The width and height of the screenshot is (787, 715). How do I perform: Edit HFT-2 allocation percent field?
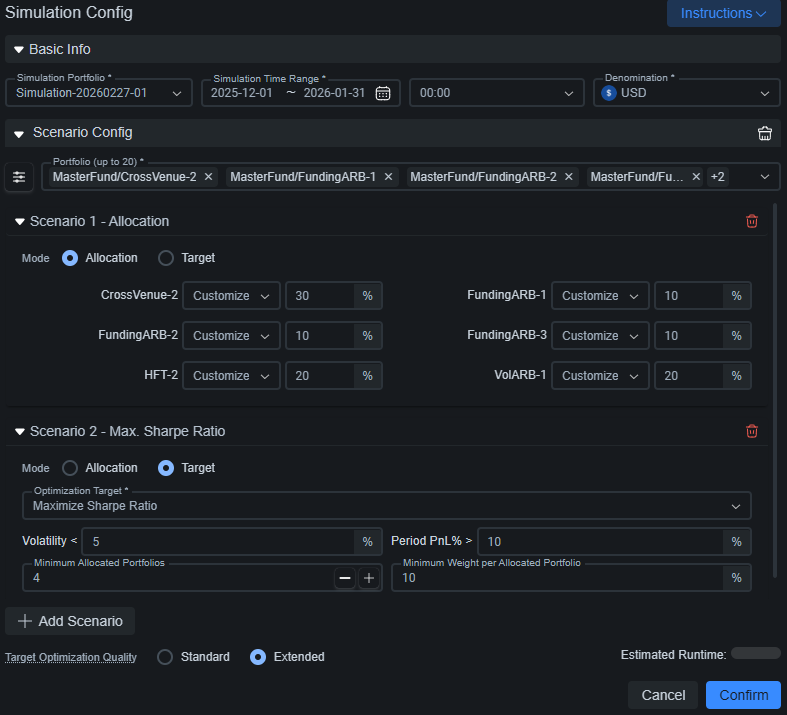click(x=320, y=376)
